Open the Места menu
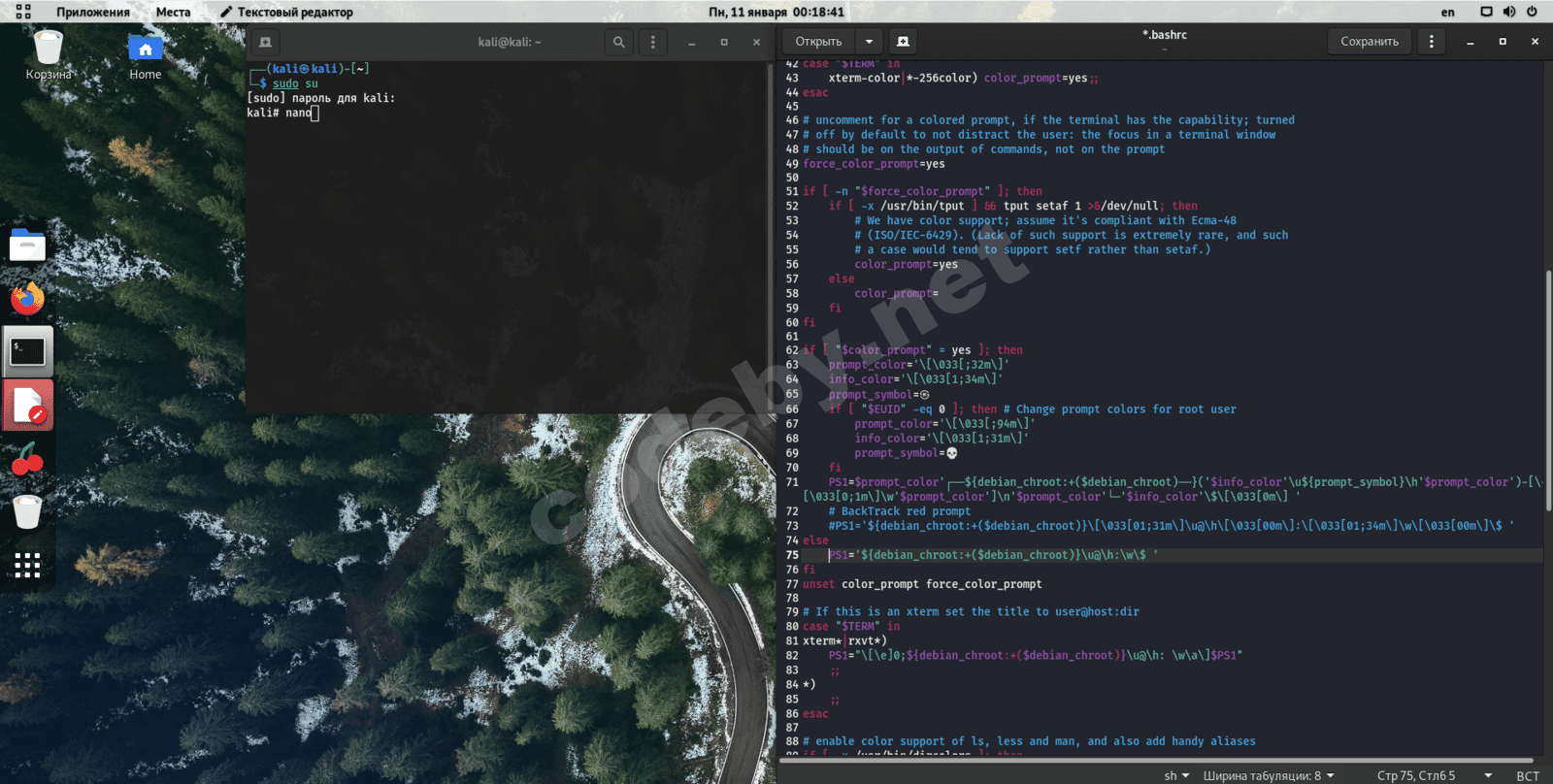1553x784 pixels. pyautogui.click(x=173, y=12)
